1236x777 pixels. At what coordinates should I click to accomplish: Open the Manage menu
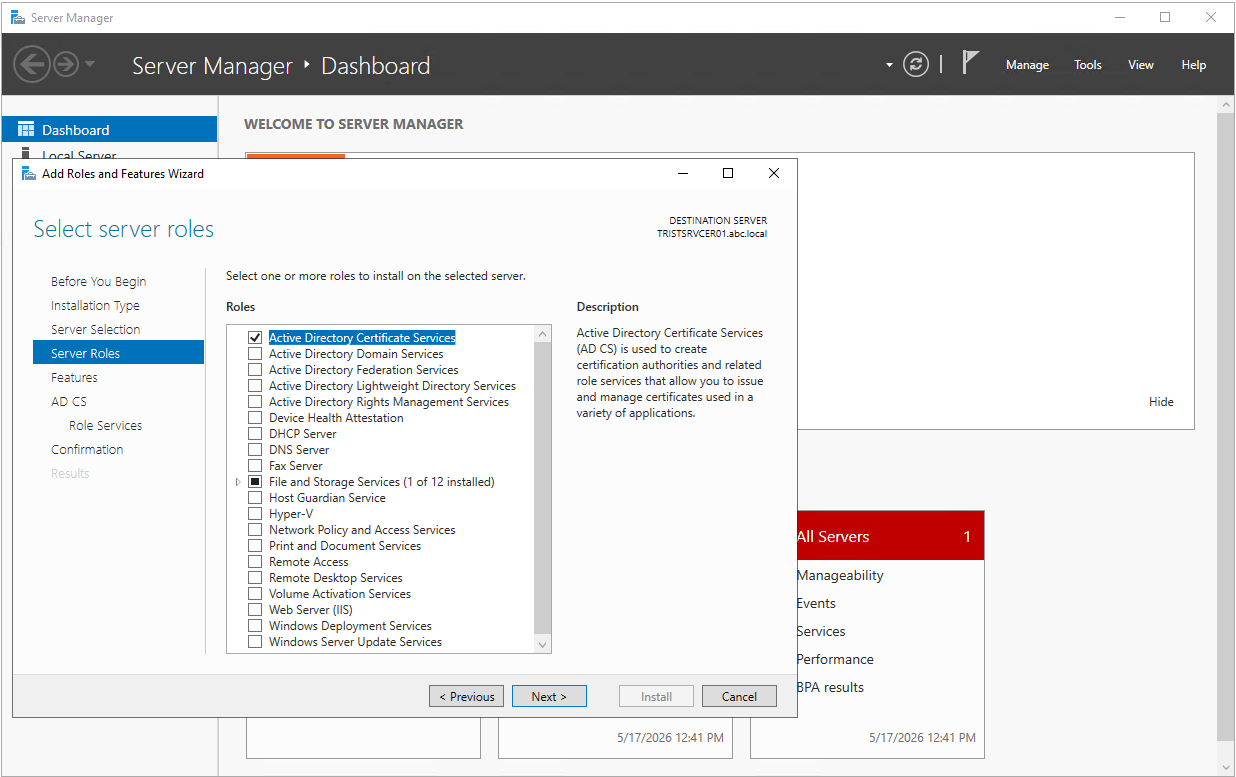(x=1027, y=65)
